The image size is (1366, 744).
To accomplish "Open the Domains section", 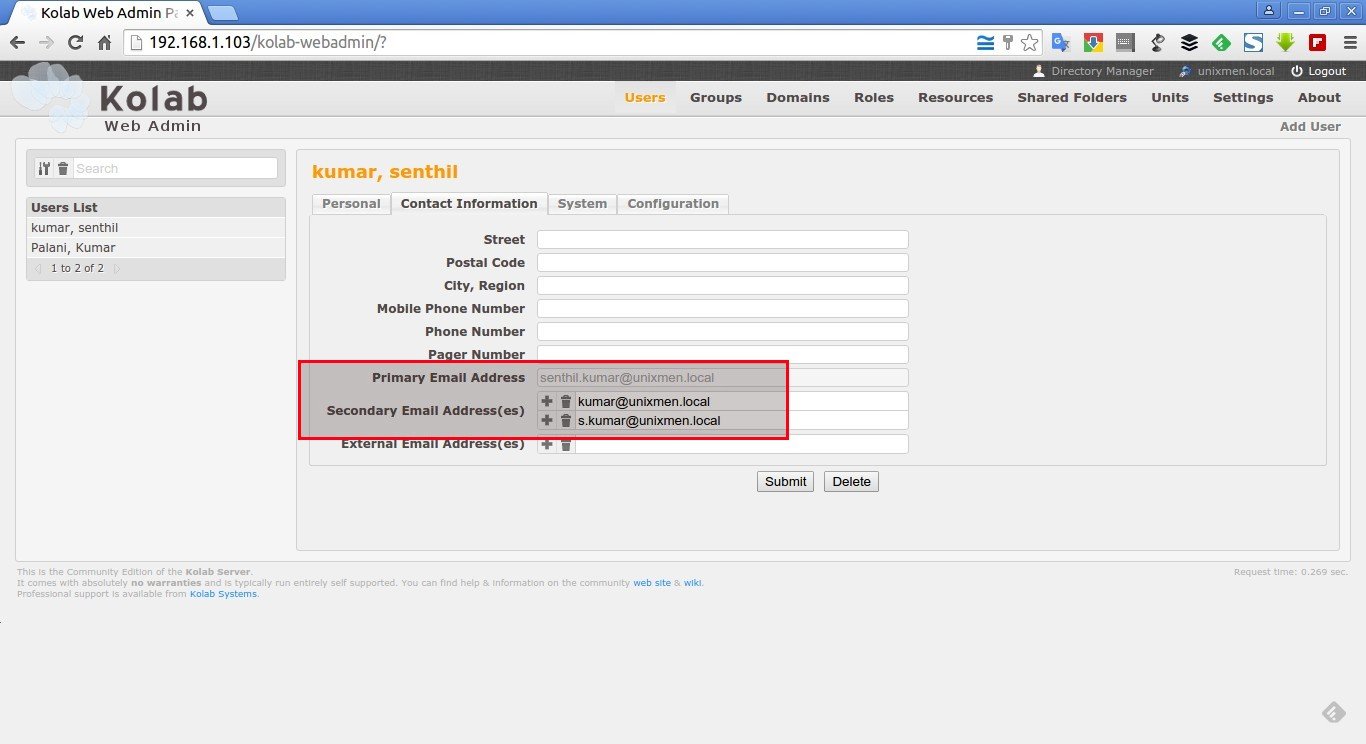I will coord(798,98).
